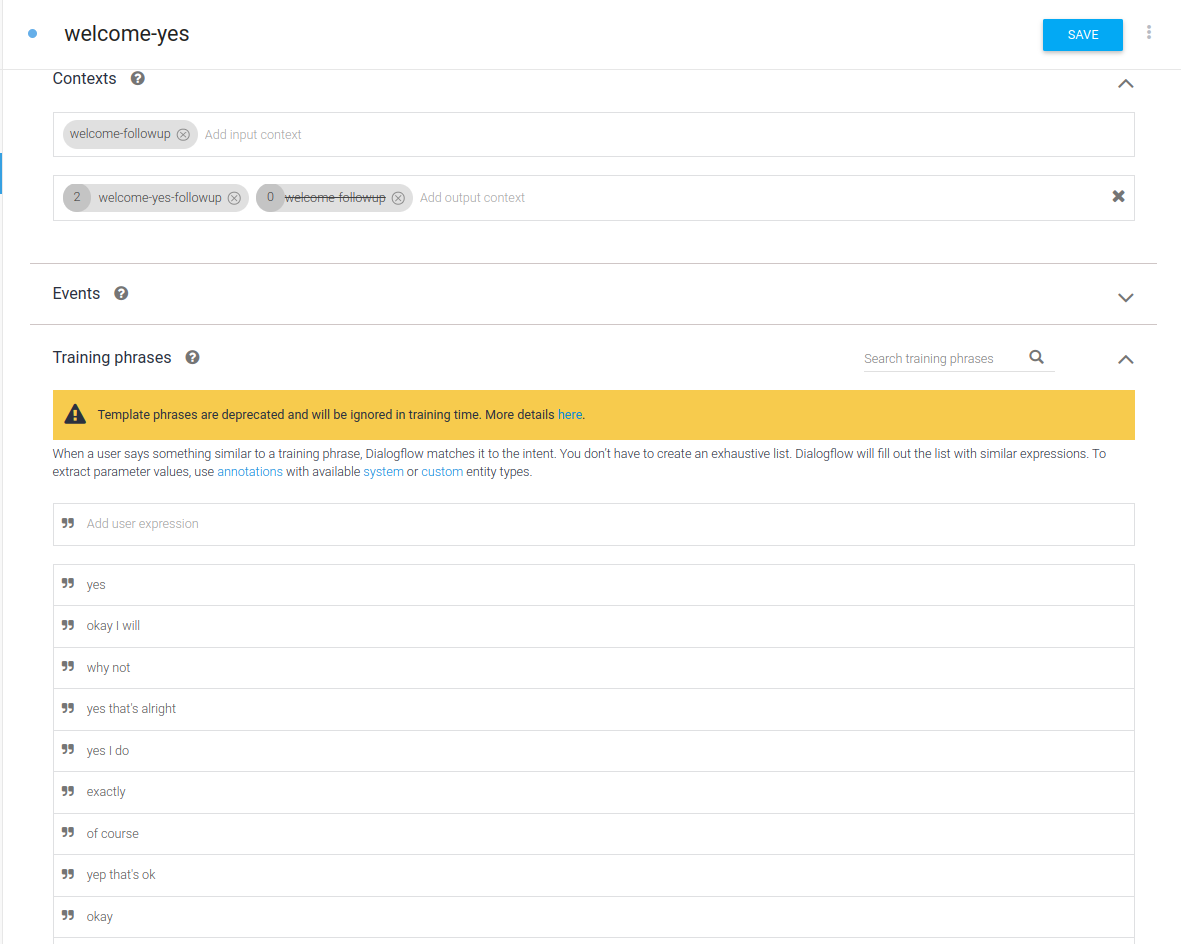This screenshot has width=1181, height=944.
Task: Click the Contexts help question mark icon
Action: coord(138,78)
